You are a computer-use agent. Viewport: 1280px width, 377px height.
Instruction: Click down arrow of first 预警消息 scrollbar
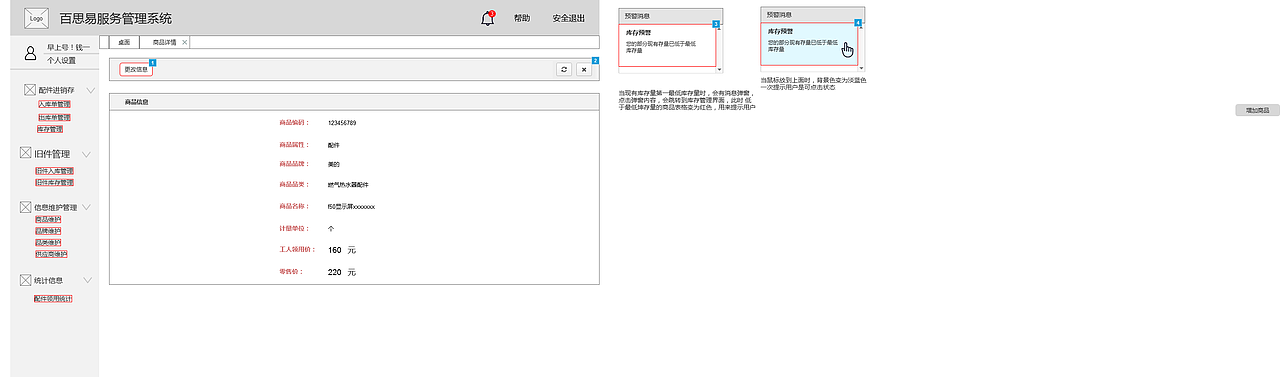[720, 69]
